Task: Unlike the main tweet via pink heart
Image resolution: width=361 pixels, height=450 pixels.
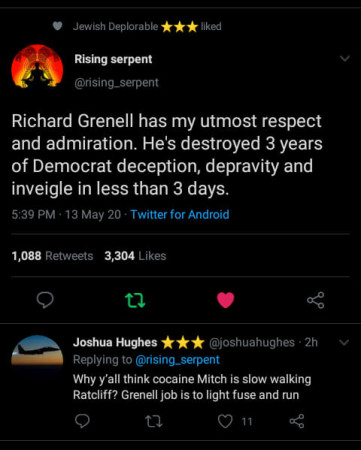Action: click(x=226, y=300)
